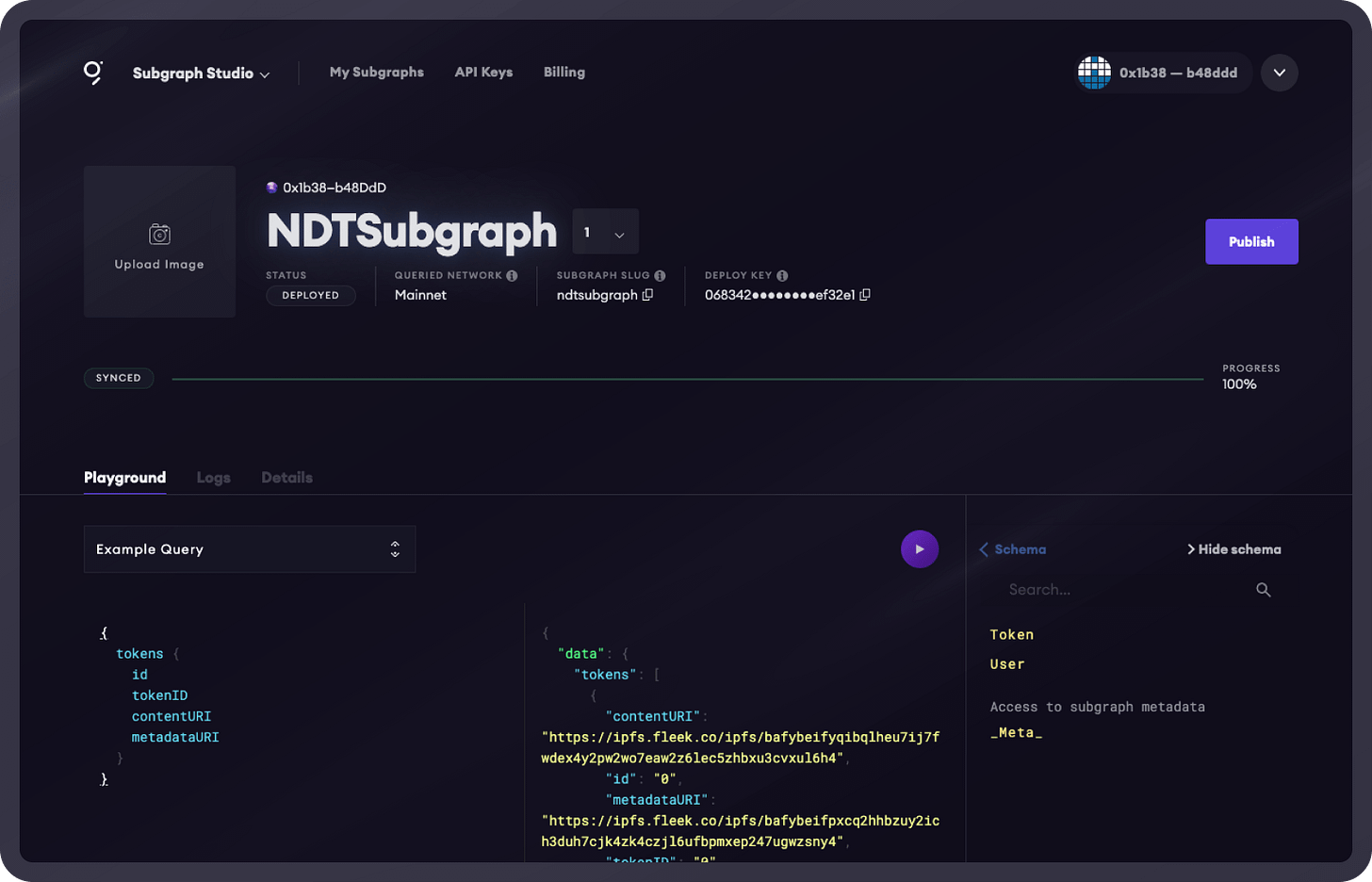1372x882 pixels.
Task: Hide the schema panel
Action: tap(1233, 549)
